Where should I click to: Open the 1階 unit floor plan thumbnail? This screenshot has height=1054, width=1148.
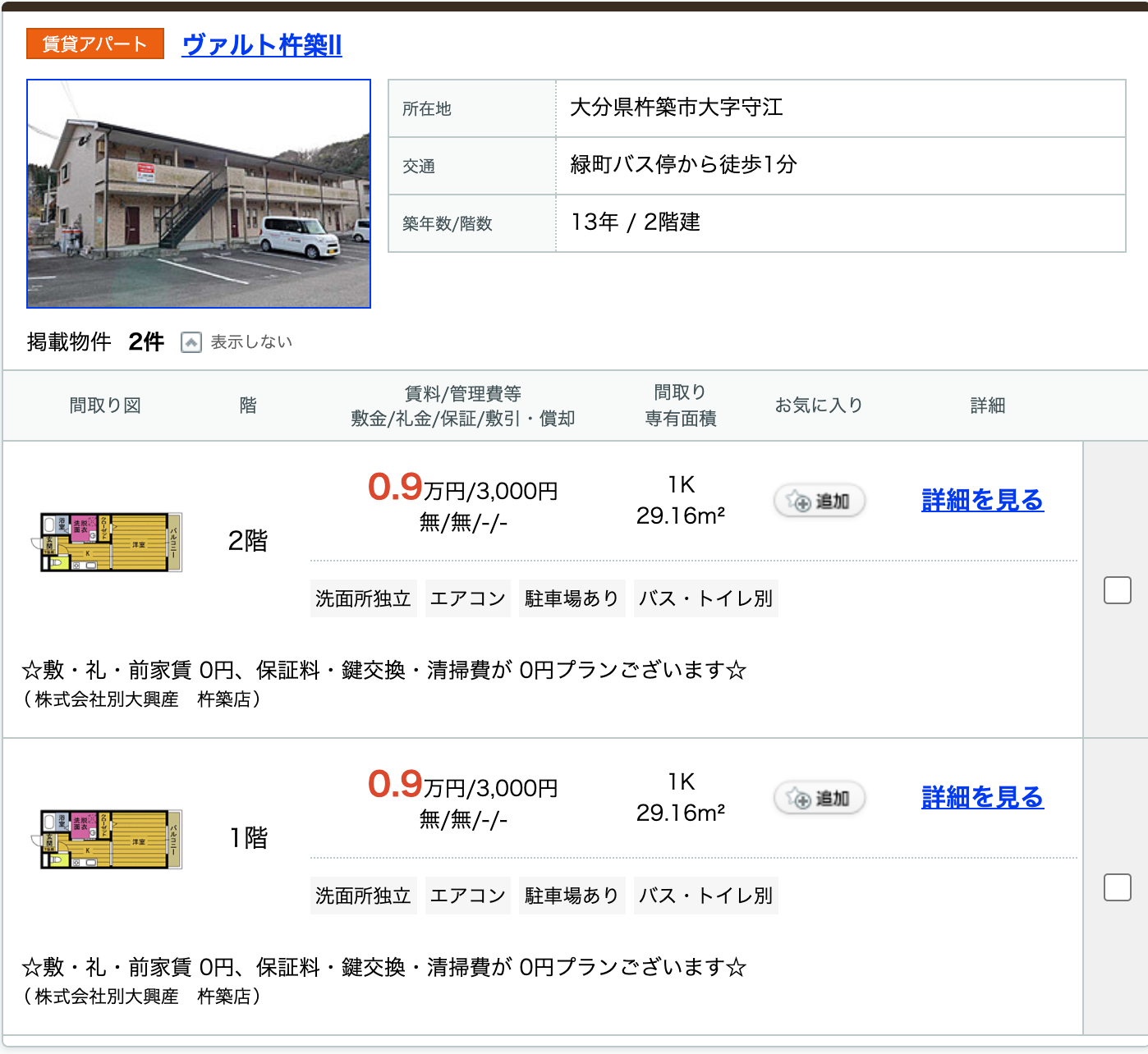click(x=111, y=839)
